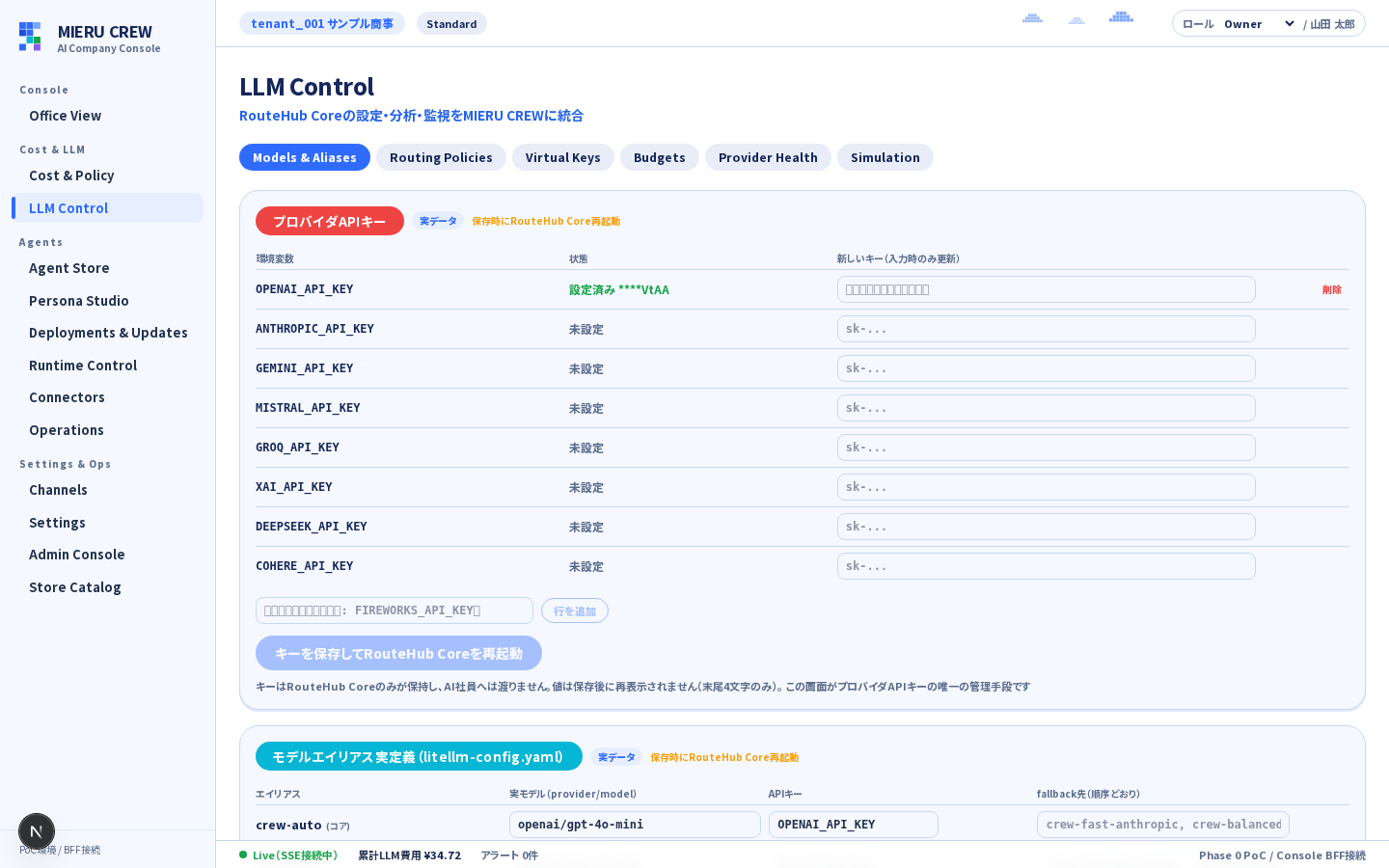Click the GEMINI_API_KEY new key input
1389x868 pixels.
(x=1047, y=368)
